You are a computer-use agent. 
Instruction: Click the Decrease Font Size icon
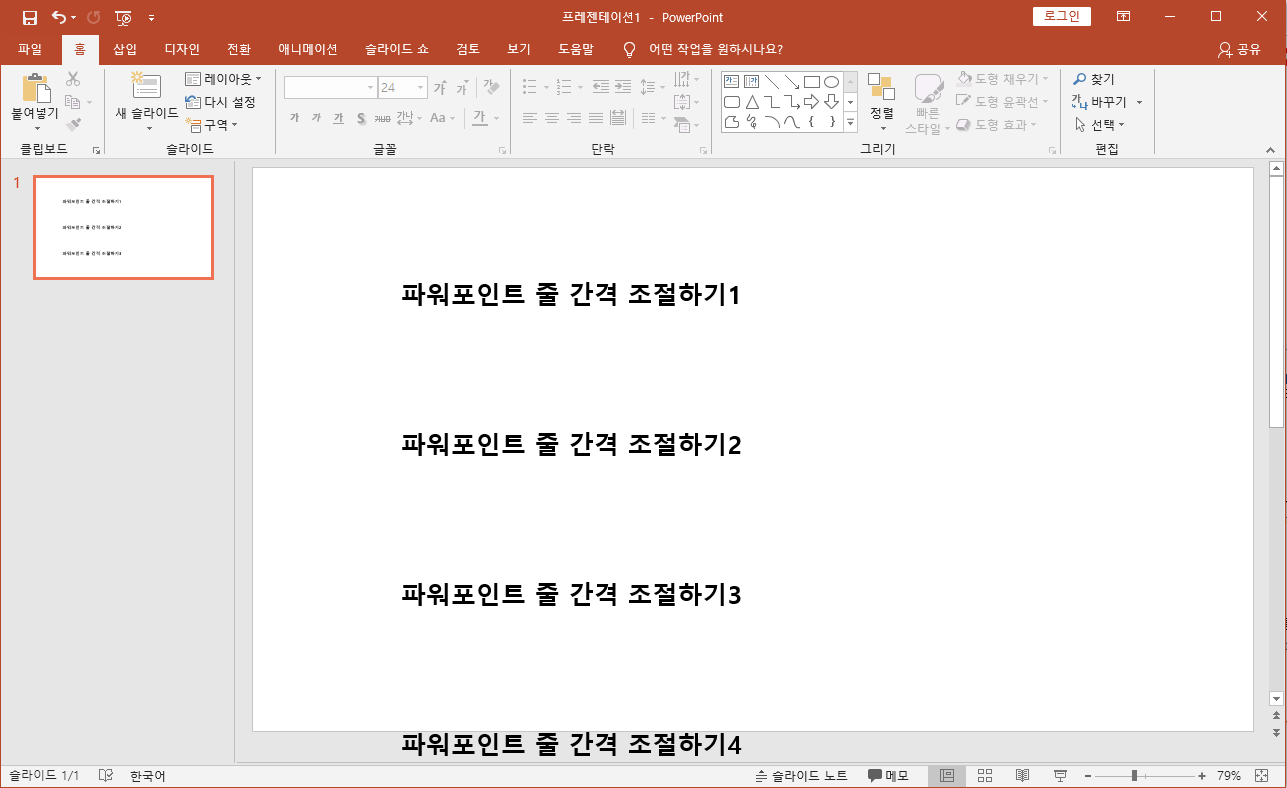(x=461, y=88)
